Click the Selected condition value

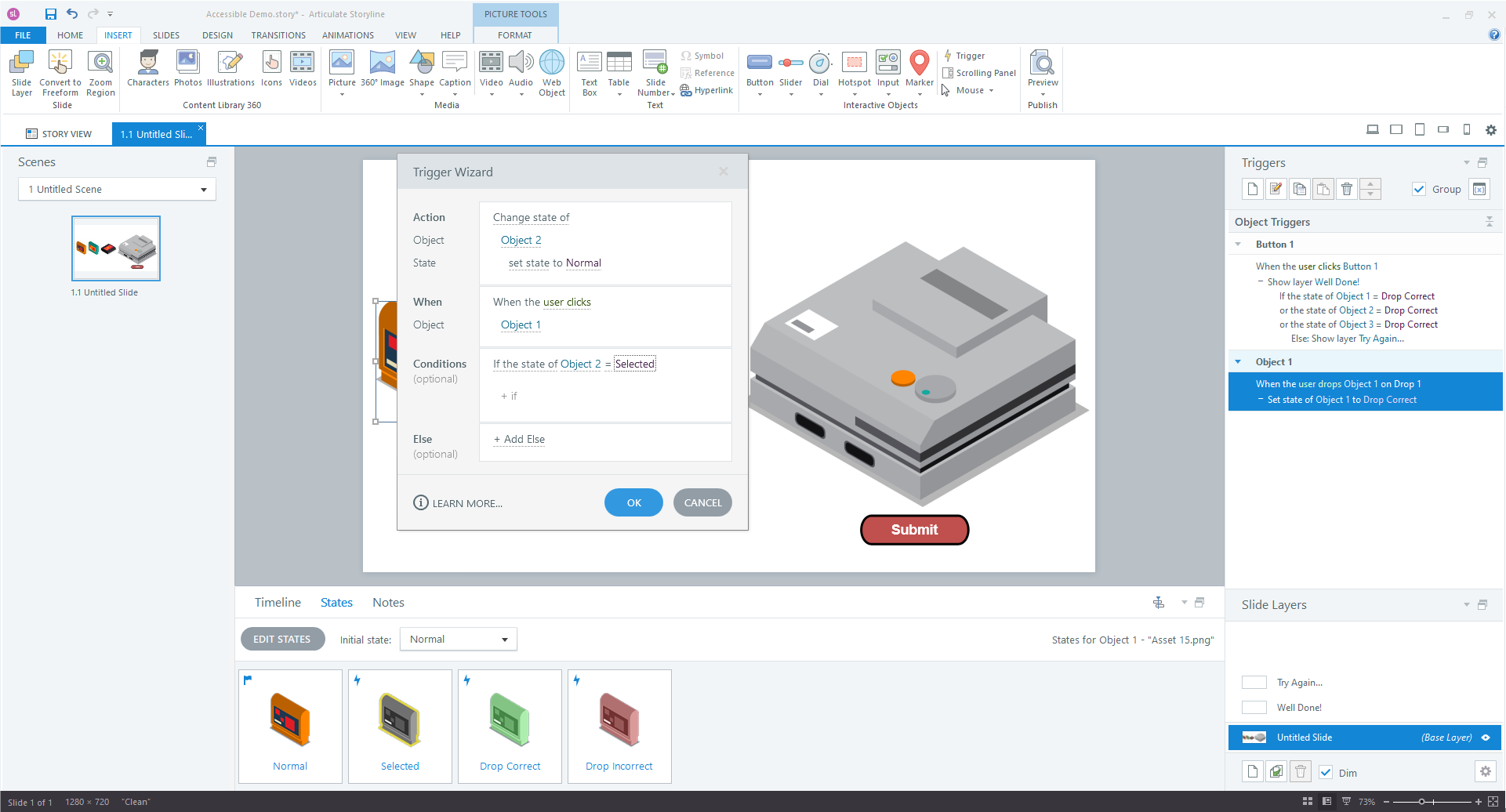coord(634,364)
